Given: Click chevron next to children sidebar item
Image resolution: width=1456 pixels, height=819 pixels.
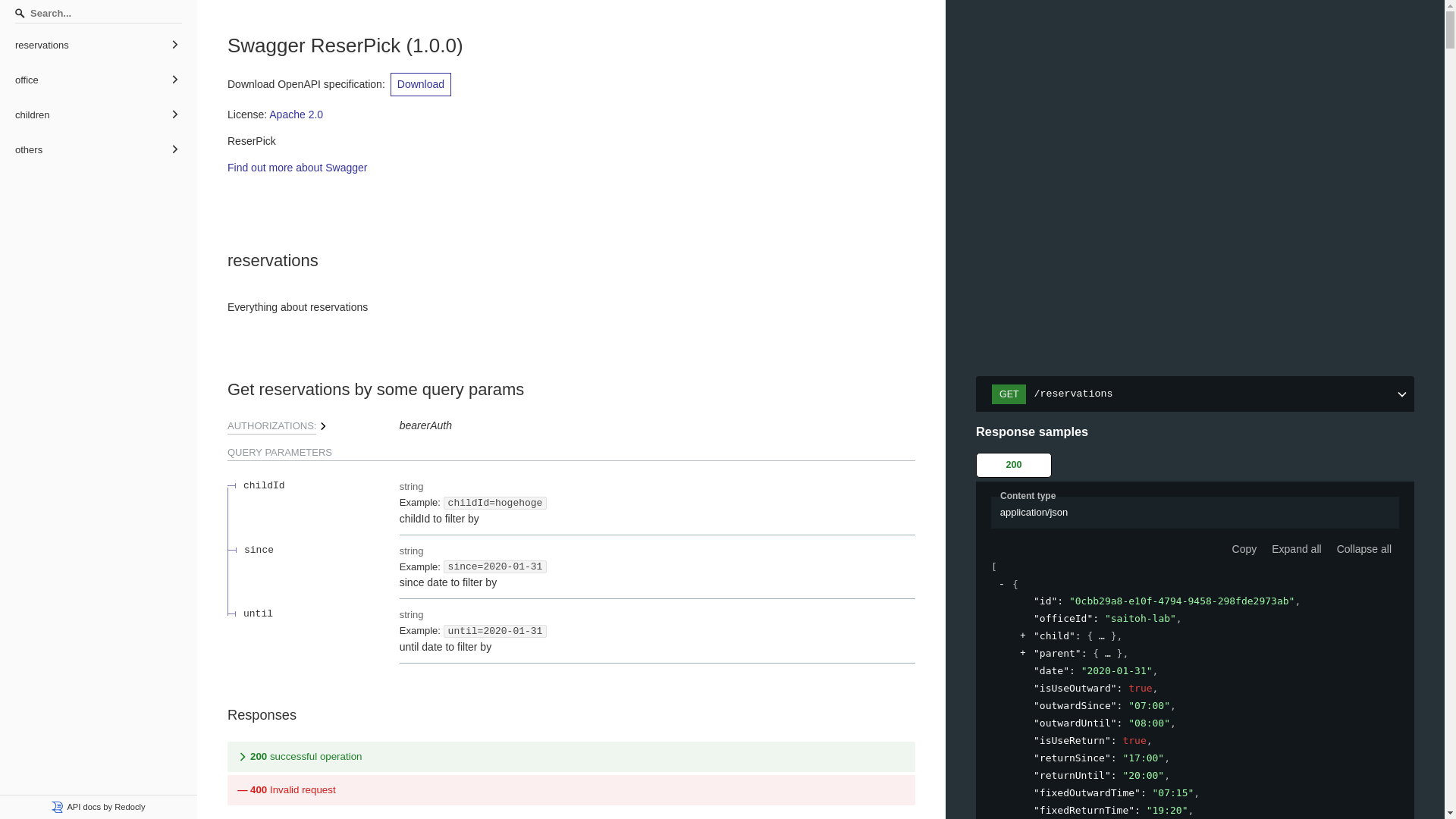Looking at the screenshot, I should (x=175, y=115).
